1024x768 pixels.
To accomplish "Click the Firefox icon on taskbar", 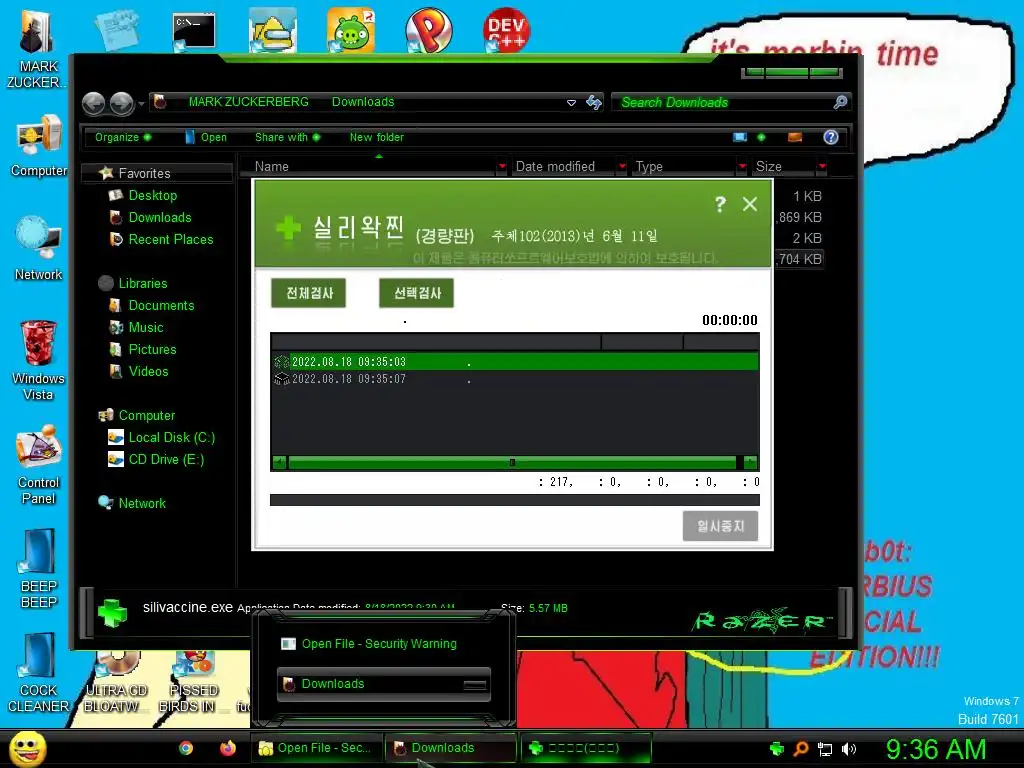I will [227, 748].
